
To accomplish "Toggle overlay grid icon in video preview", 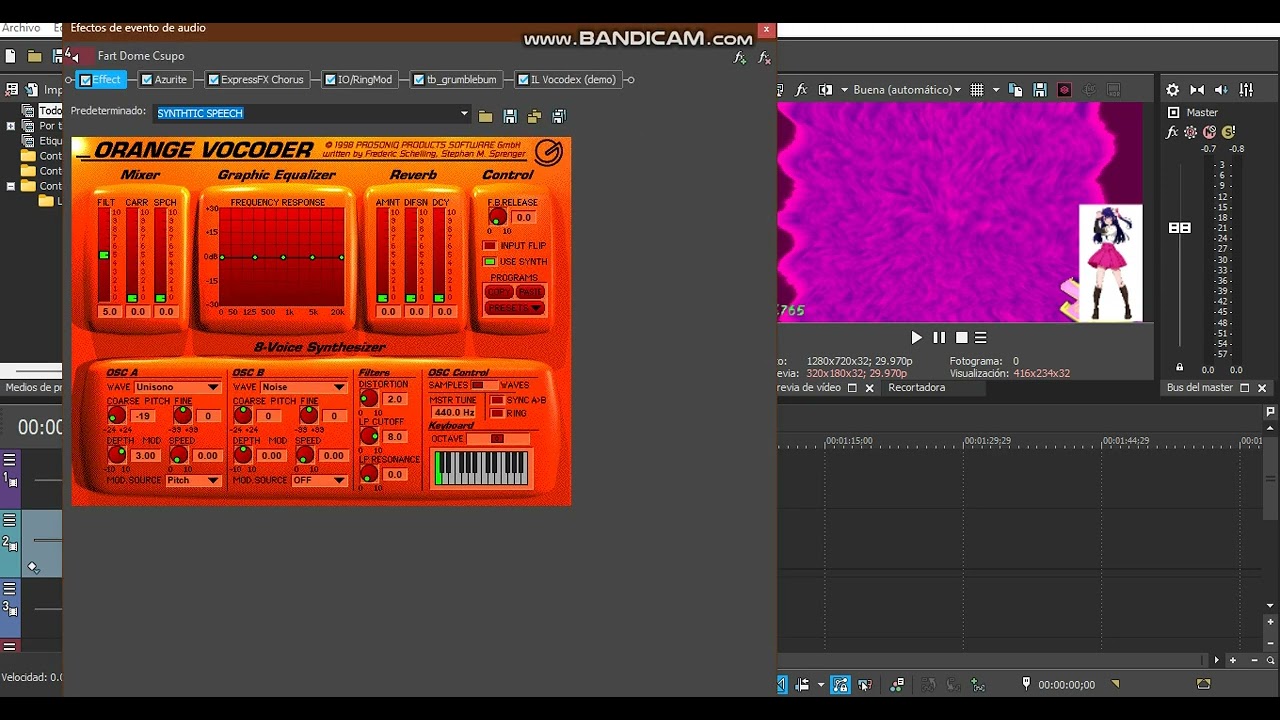I will coord(977,90).
